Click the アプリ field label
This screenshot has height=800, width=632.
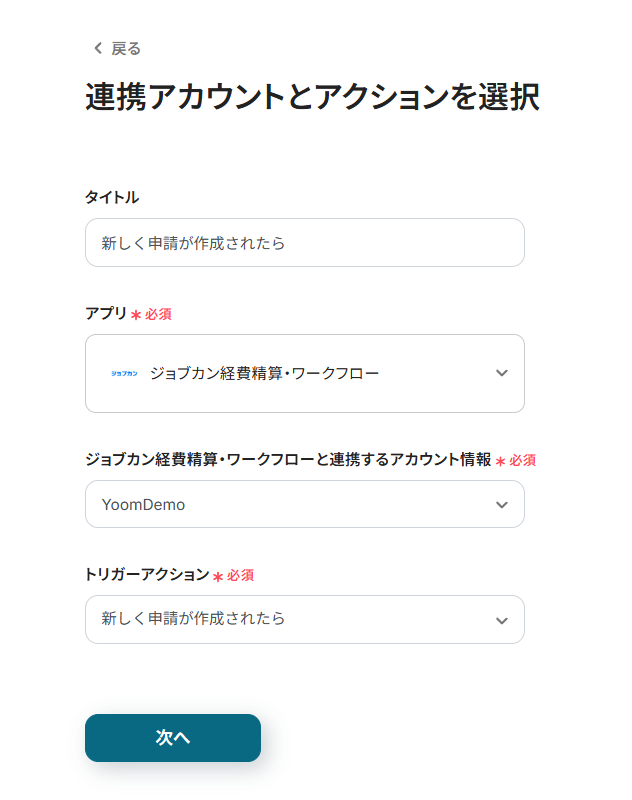coord(106,313)
